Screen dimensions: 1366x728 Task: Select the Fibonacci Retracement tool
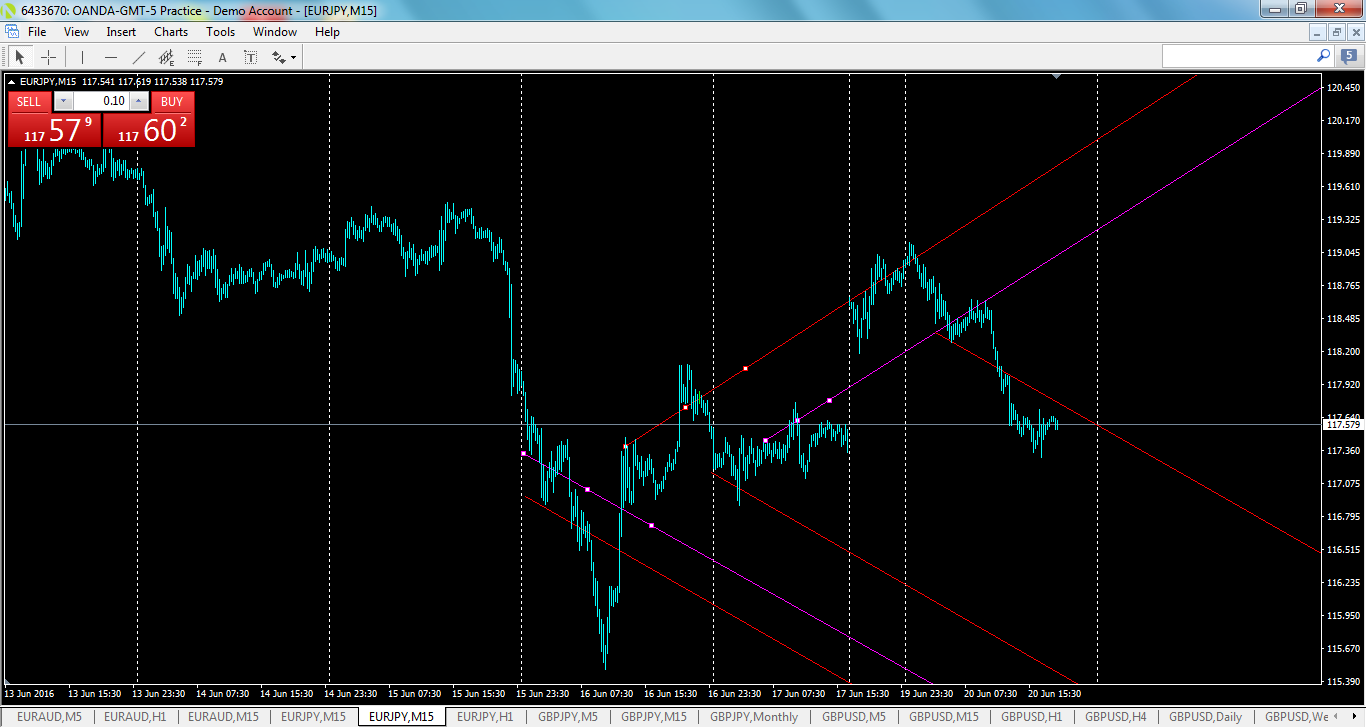[193, 57]
